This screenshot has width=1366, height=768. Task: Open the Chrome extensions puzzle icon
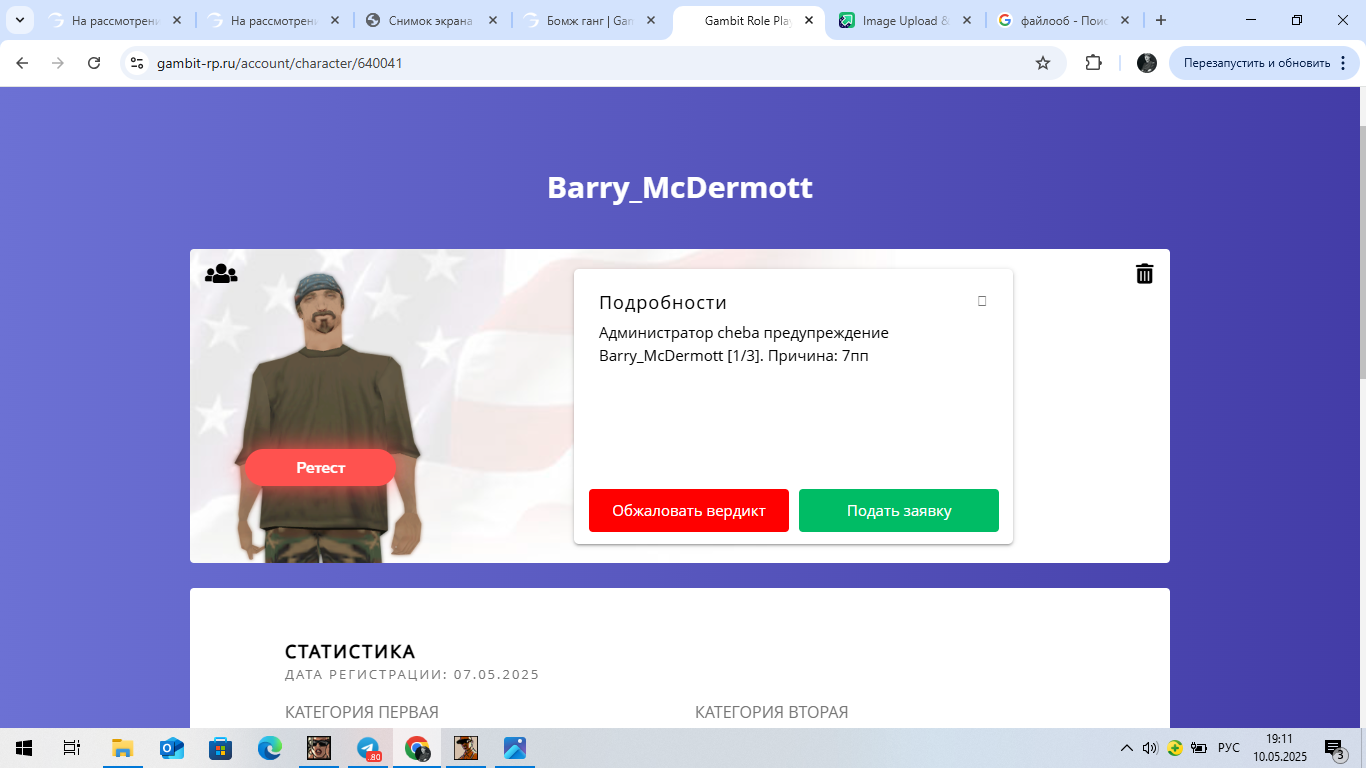[x=1093, y=63]
